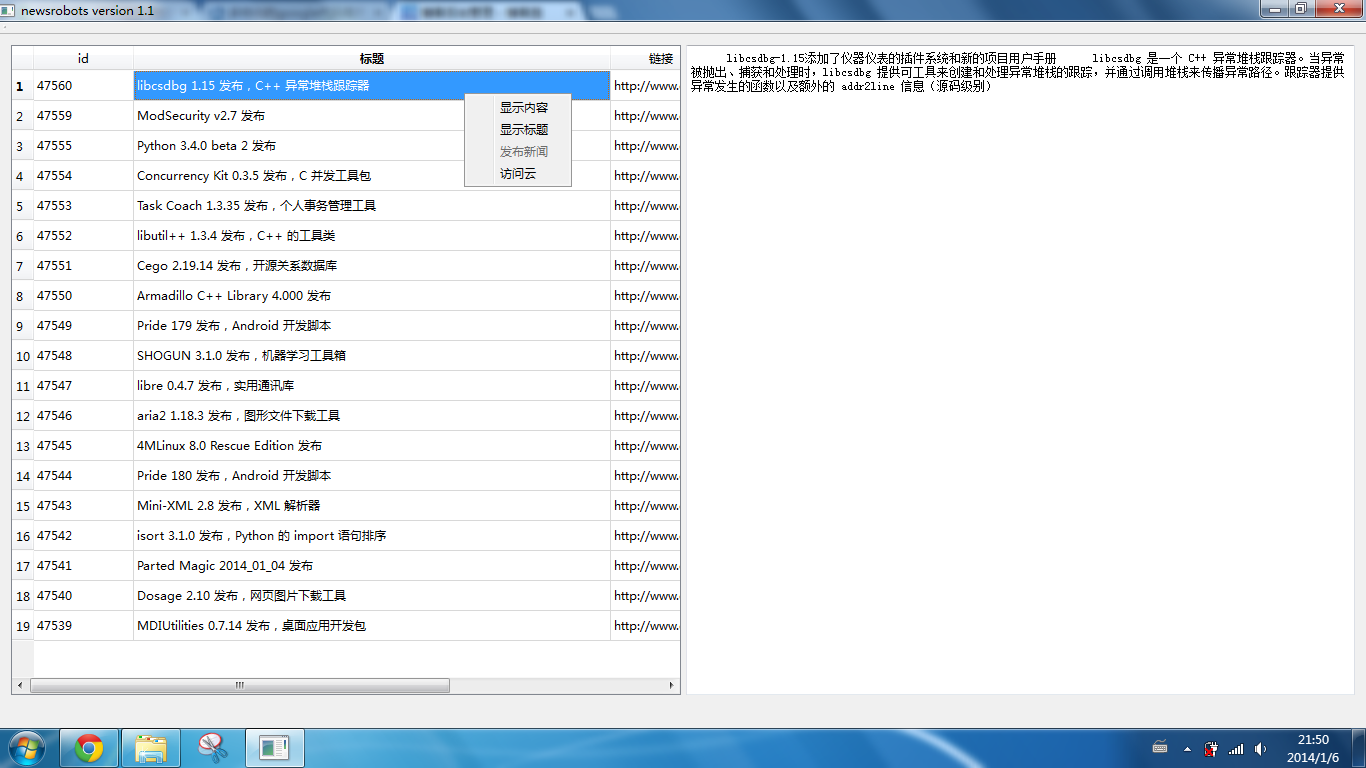Click the id column header
Screen dimensions: 1366x768
click(83, 59)
